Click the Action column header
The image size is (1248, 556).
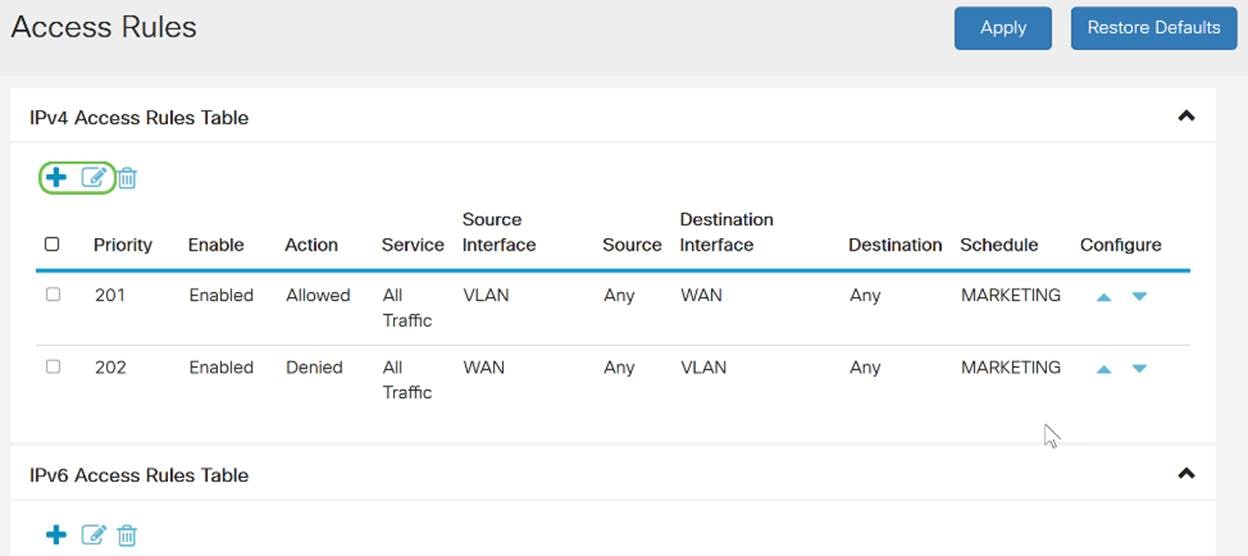pyautogui.click(x=311, y=245)
